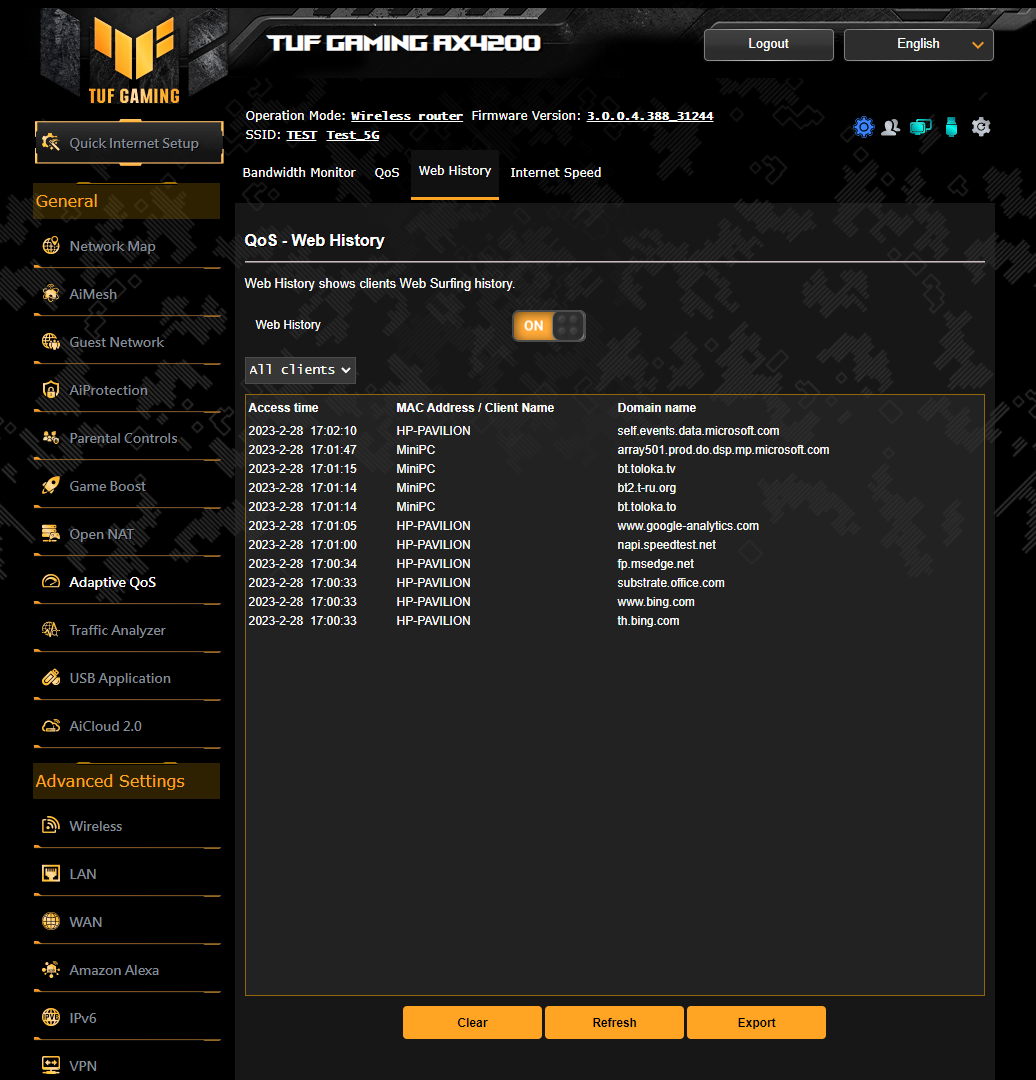This screenshot has height=1080, width=1036.
Task: Click the napi.speedtest.net domain entry
Action: tap(666, 545)
